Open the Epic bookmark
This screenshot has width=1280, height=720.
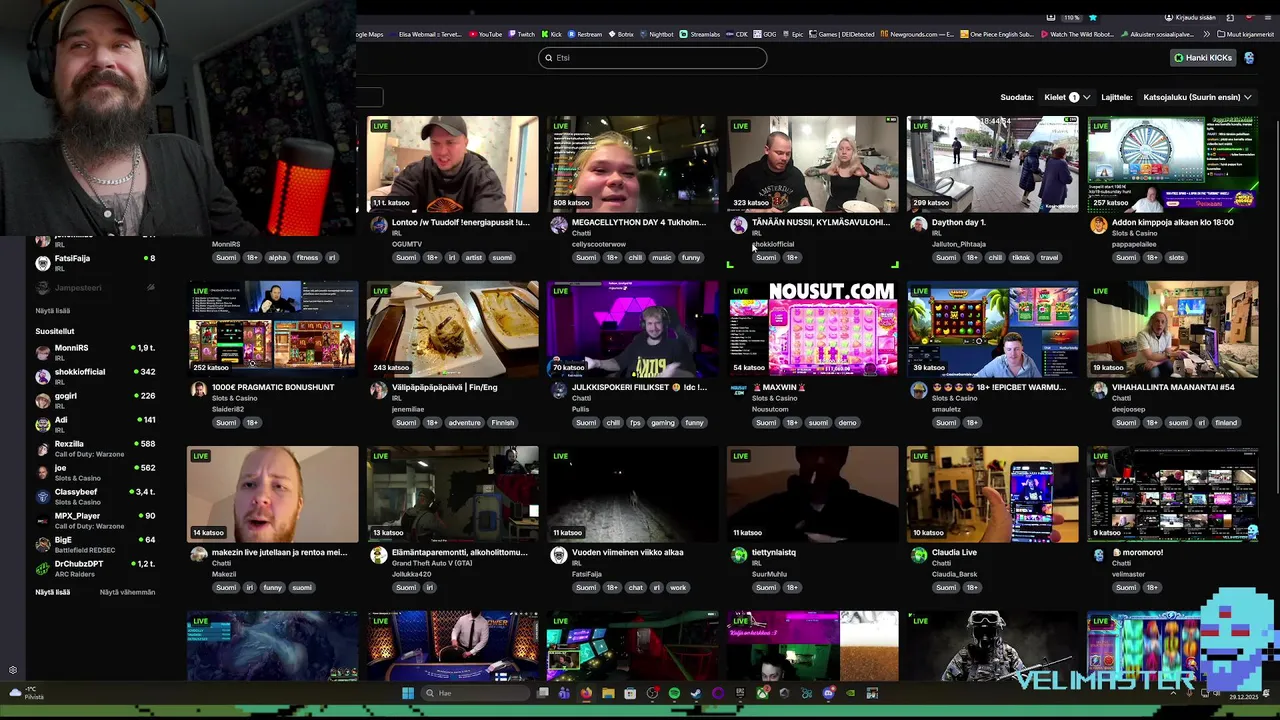point(793,34)
